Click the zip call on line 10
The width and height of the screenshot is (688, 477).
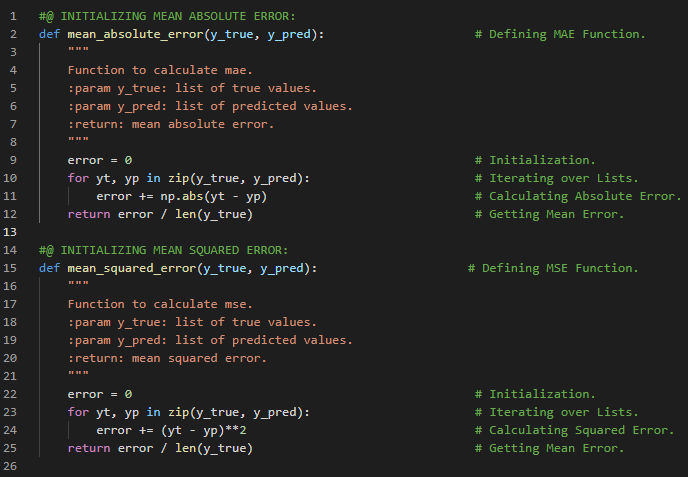tap(178, 178)
